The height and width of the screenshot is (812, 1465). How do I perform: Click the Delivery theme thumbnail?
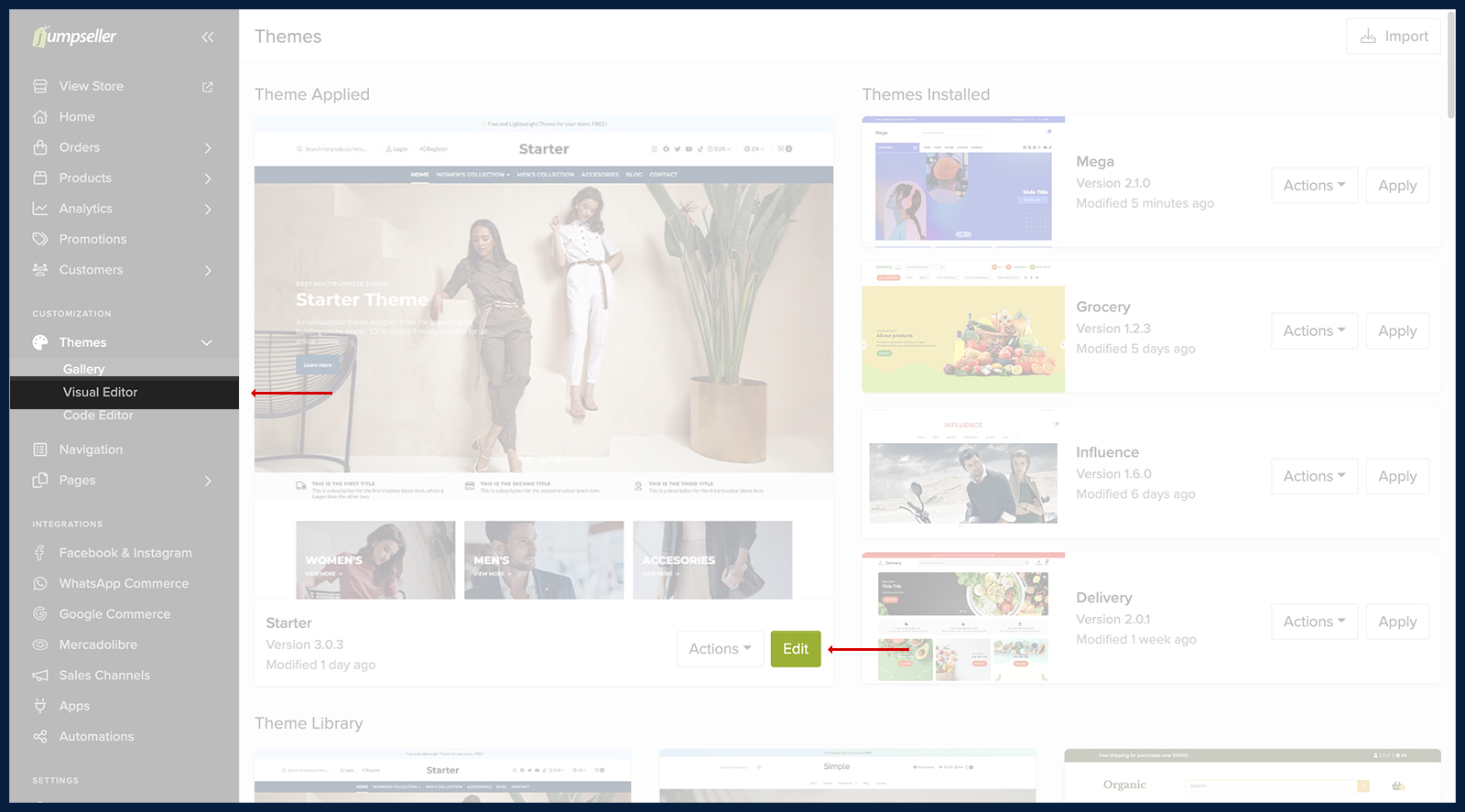(963, 618)
